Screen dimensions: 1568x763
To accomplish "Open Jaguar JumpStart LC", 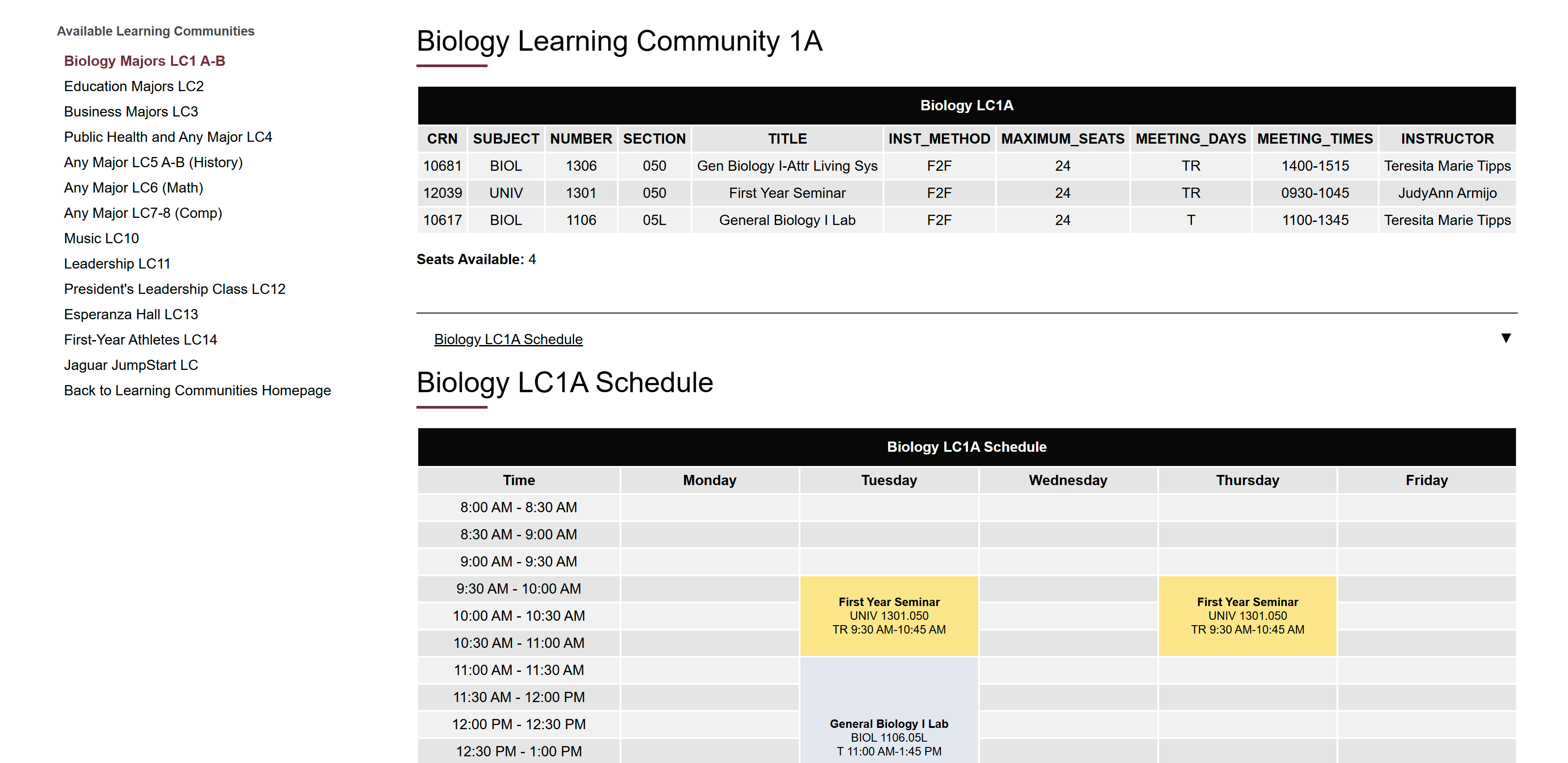I will pos(130,364).
